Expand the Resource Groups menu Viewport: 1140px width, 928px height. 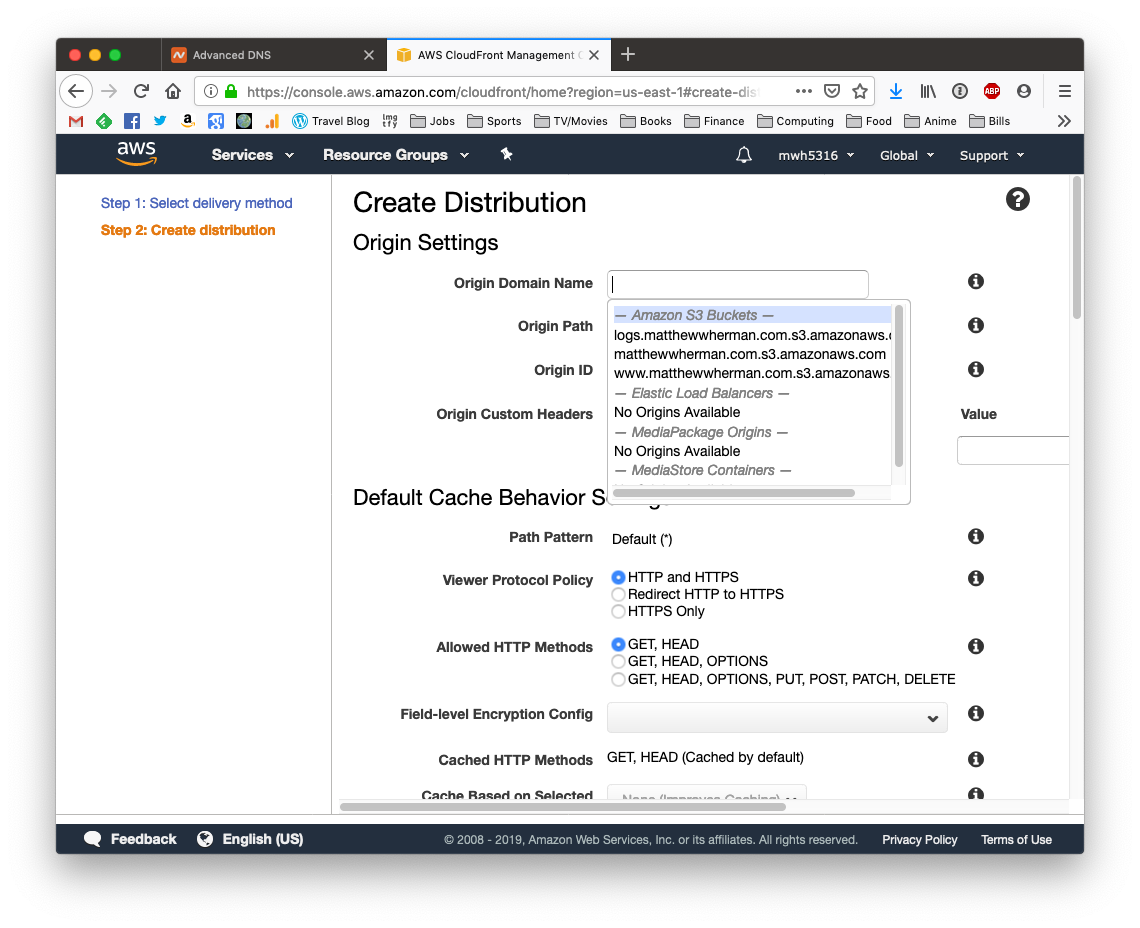tap(396, 155)
